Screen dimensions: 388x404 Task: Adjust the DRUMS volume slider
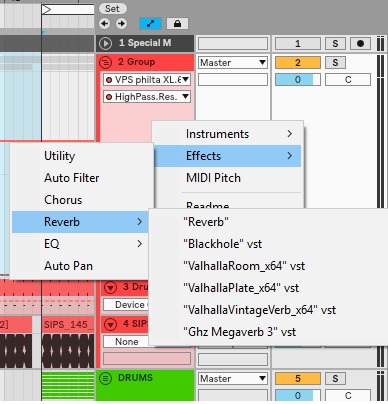click(298, 396)
